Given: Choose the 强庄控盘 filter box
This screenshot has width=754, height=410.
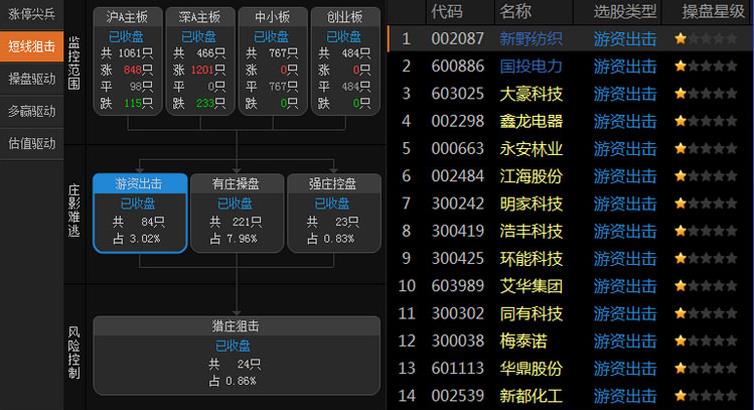Looking at the screenshot, I should pos(334,213).
